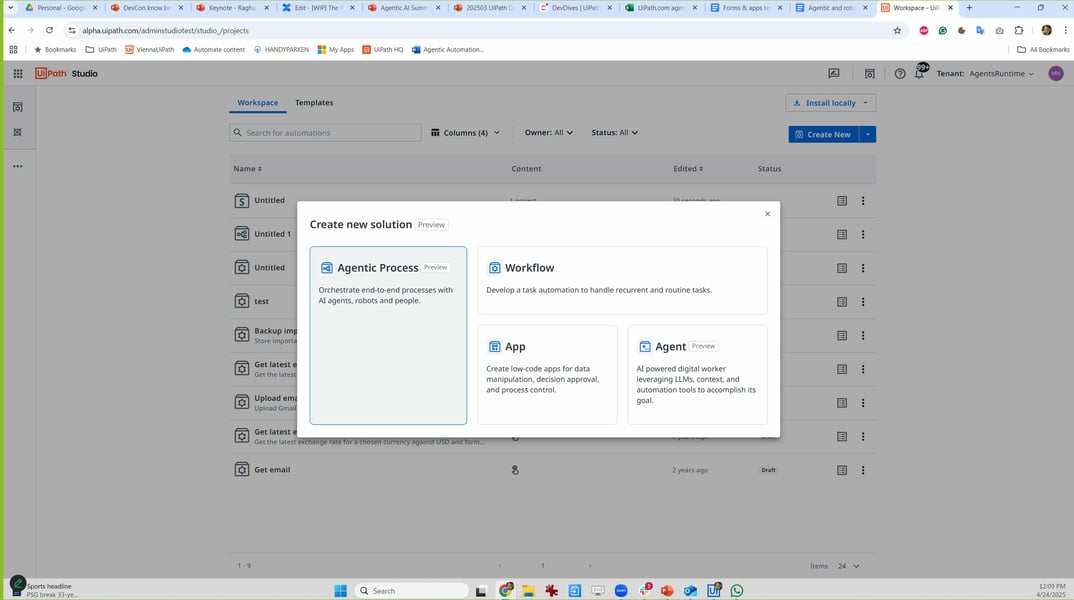Switch to the DevDives browser tab
Screen dimensions: 1074x600
pos(574,8)
